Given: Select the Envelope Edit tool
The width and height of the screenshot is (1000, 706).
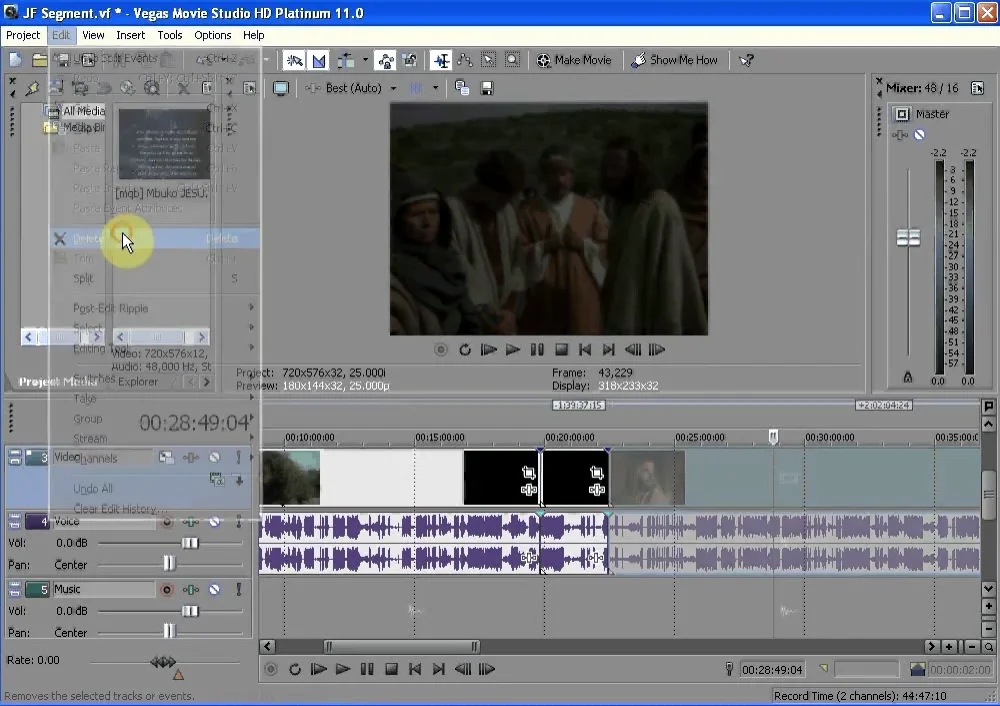Looking at the screenshot, I should click(x=465, y=61).
